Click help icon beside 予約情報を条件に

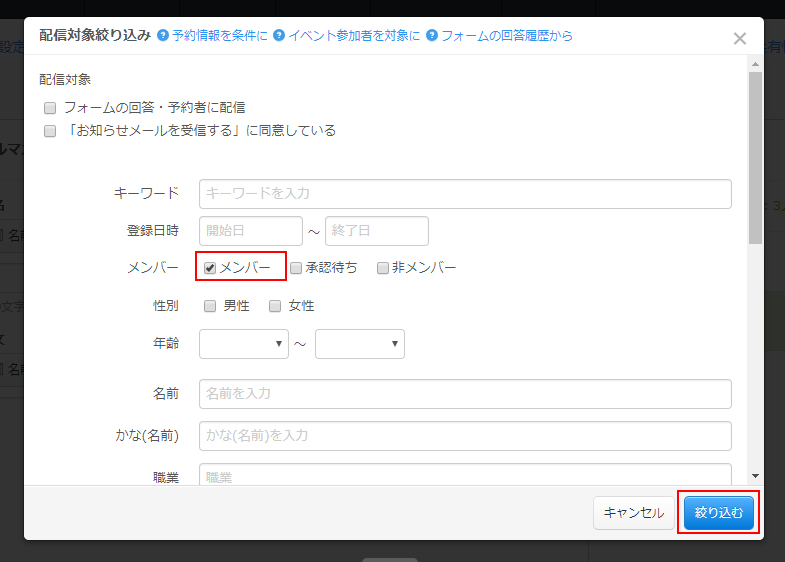(x=163, y=36)
